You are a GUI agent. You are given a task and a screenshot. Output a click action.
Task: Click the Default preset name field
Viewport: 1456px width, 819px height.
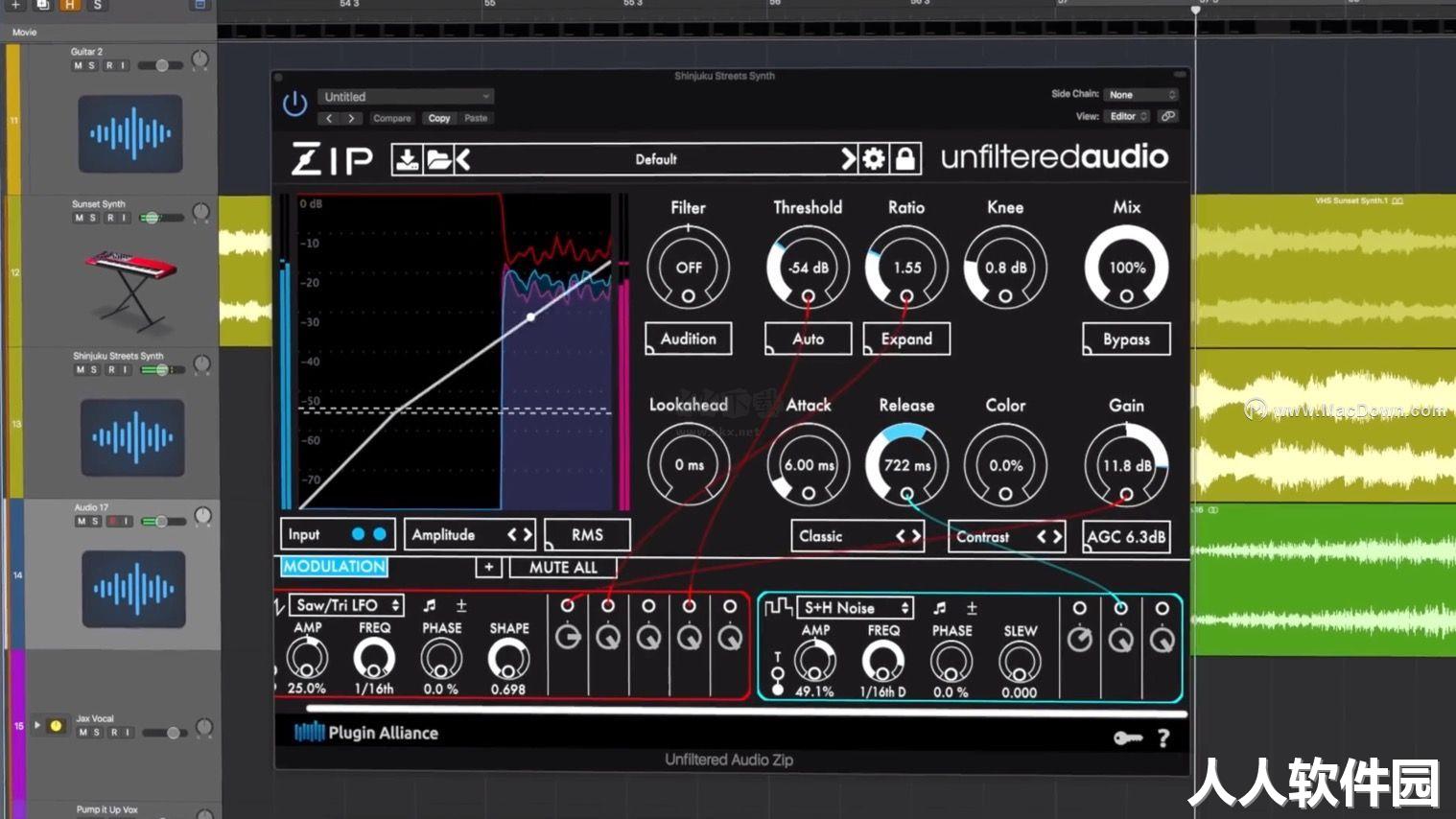point(656,159)
